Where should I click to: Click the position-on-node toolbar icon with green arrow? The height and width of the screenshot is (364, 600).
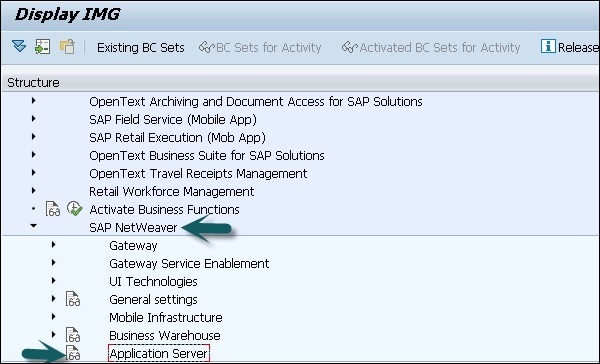(x=42, y=47)
